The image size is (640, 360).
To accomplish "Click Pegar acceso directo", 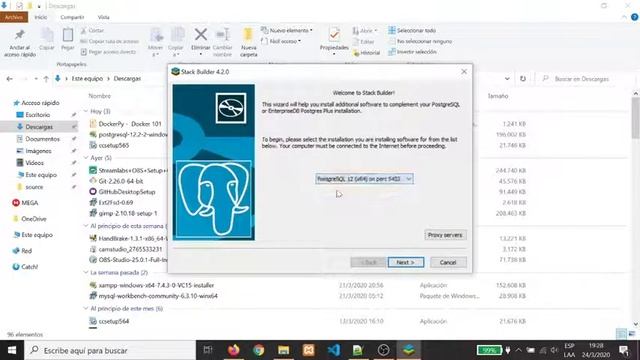I will (x=108, y=52).
